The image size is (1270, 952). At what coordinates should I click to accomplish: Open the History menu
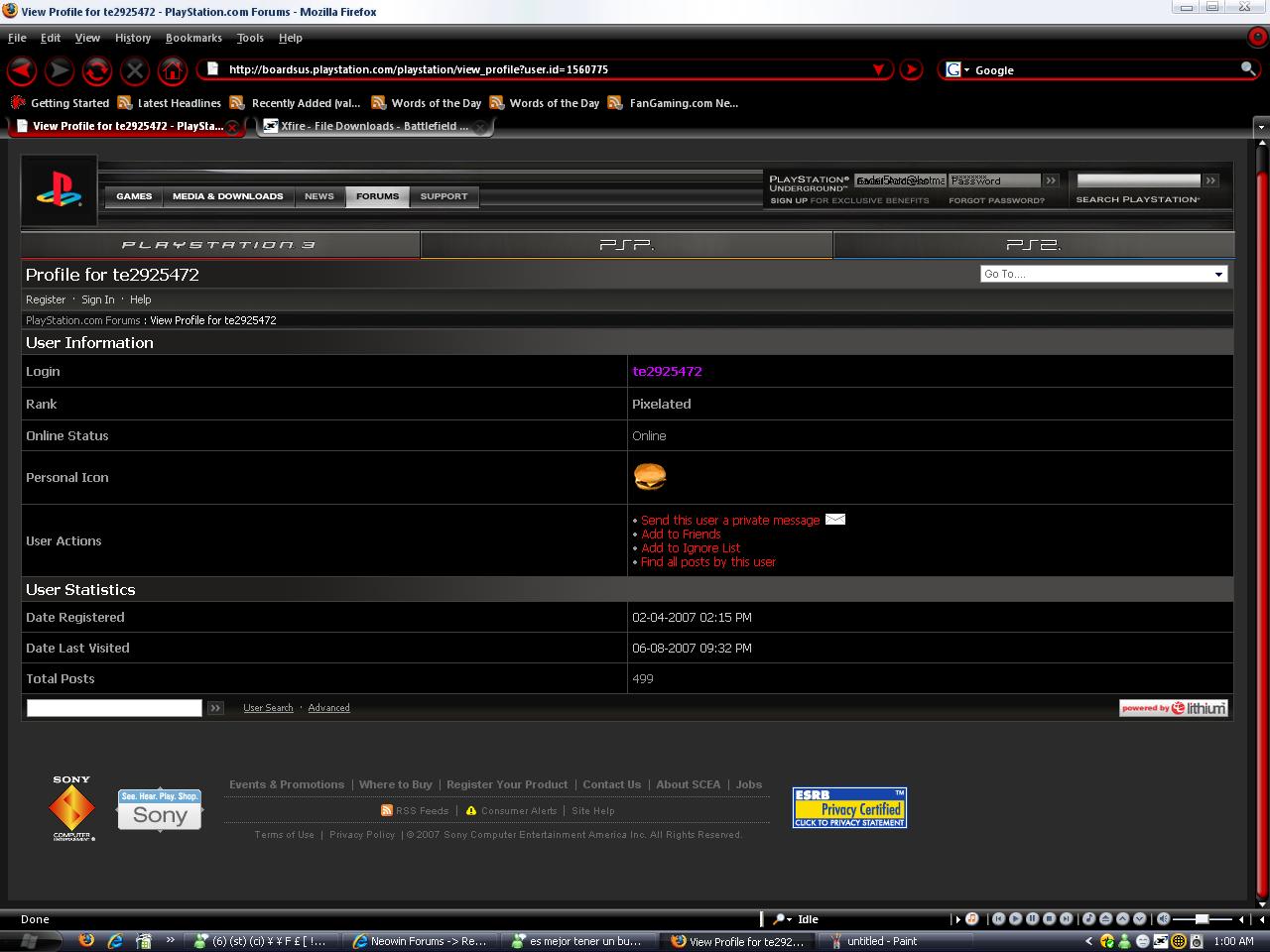tap(133, 38)
